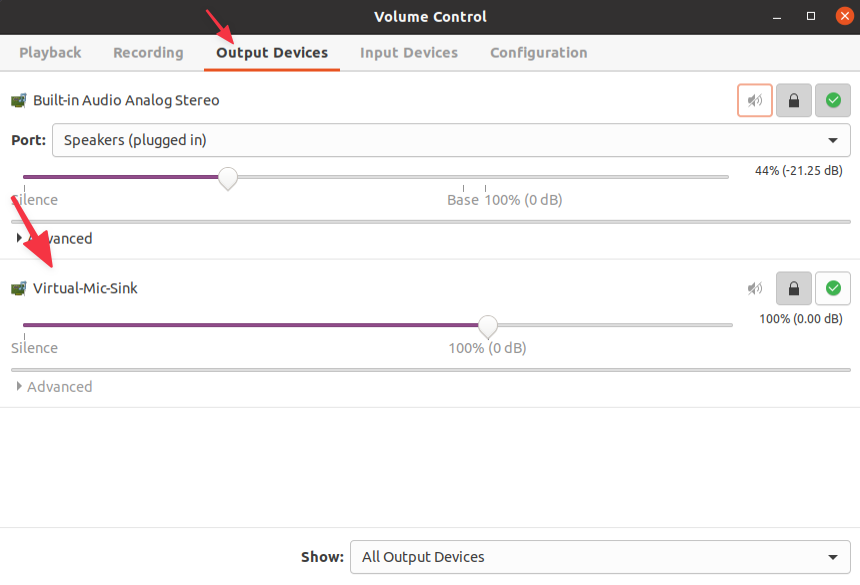The height and width of the screenshot is (585, 860).
Task: Mute the Built-in Audio Analog Stereo output
Action: pos(755,101)
